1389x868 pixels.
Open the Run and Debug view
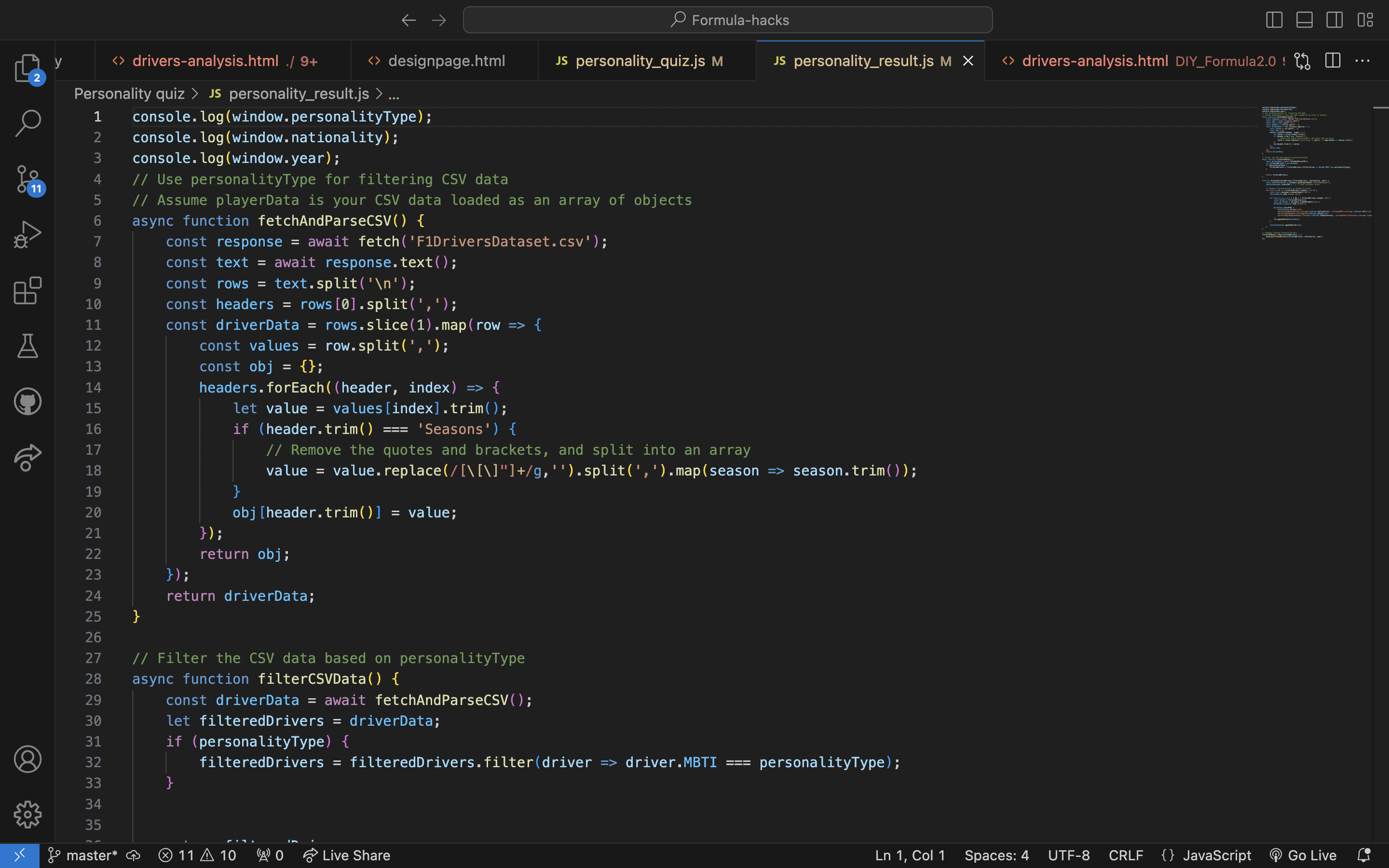point(27,234)
